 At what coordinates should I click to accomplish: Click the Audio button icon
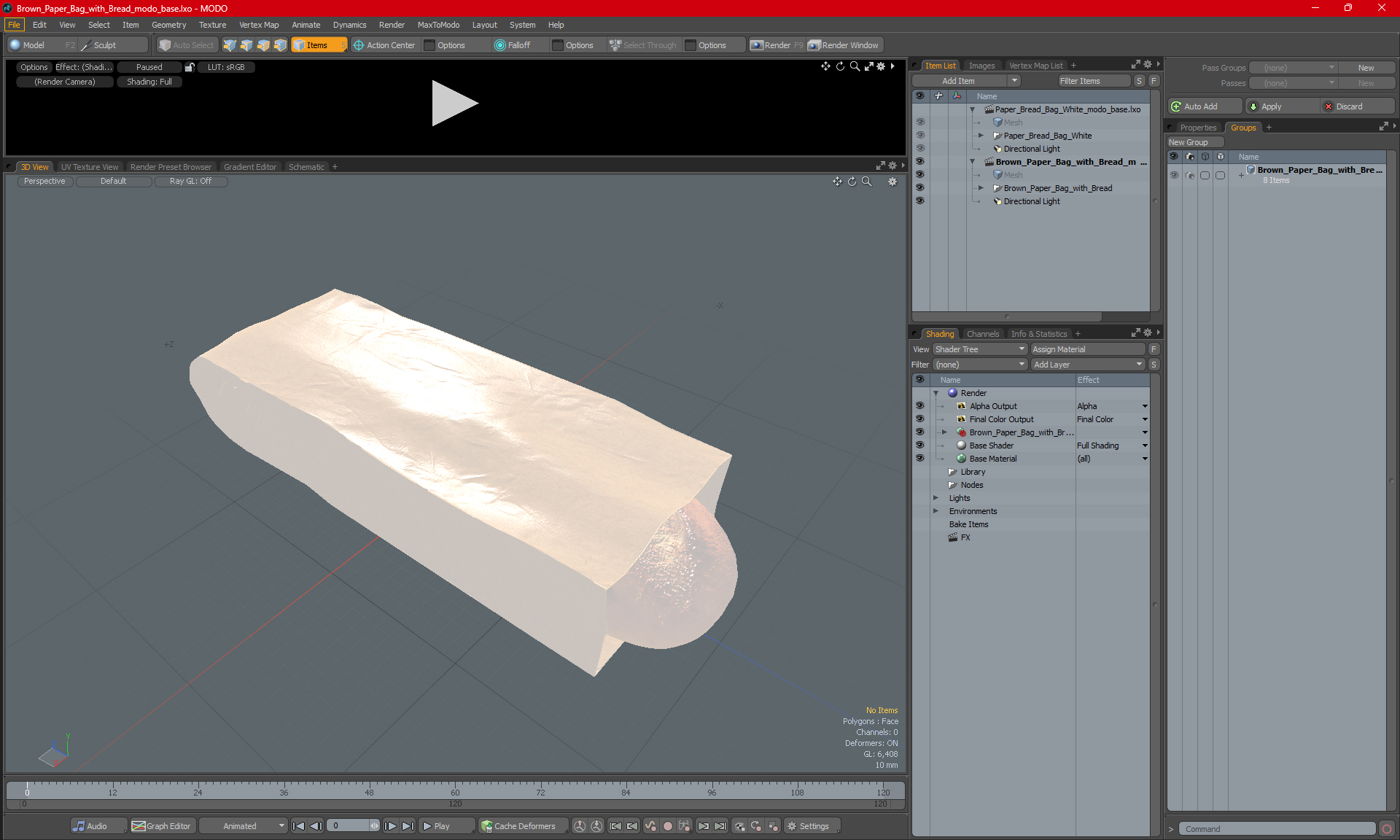tap(79, 826)
